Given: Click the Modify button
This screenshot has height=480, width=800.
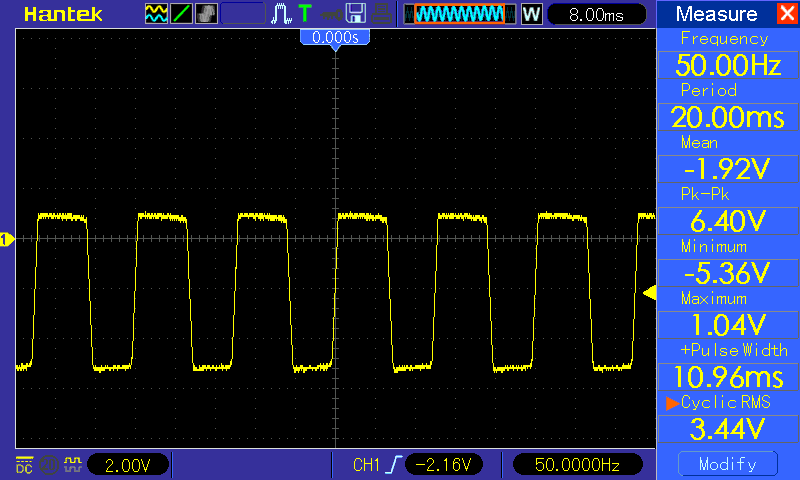Looking at the screenshot, I should tap(728, 464).
